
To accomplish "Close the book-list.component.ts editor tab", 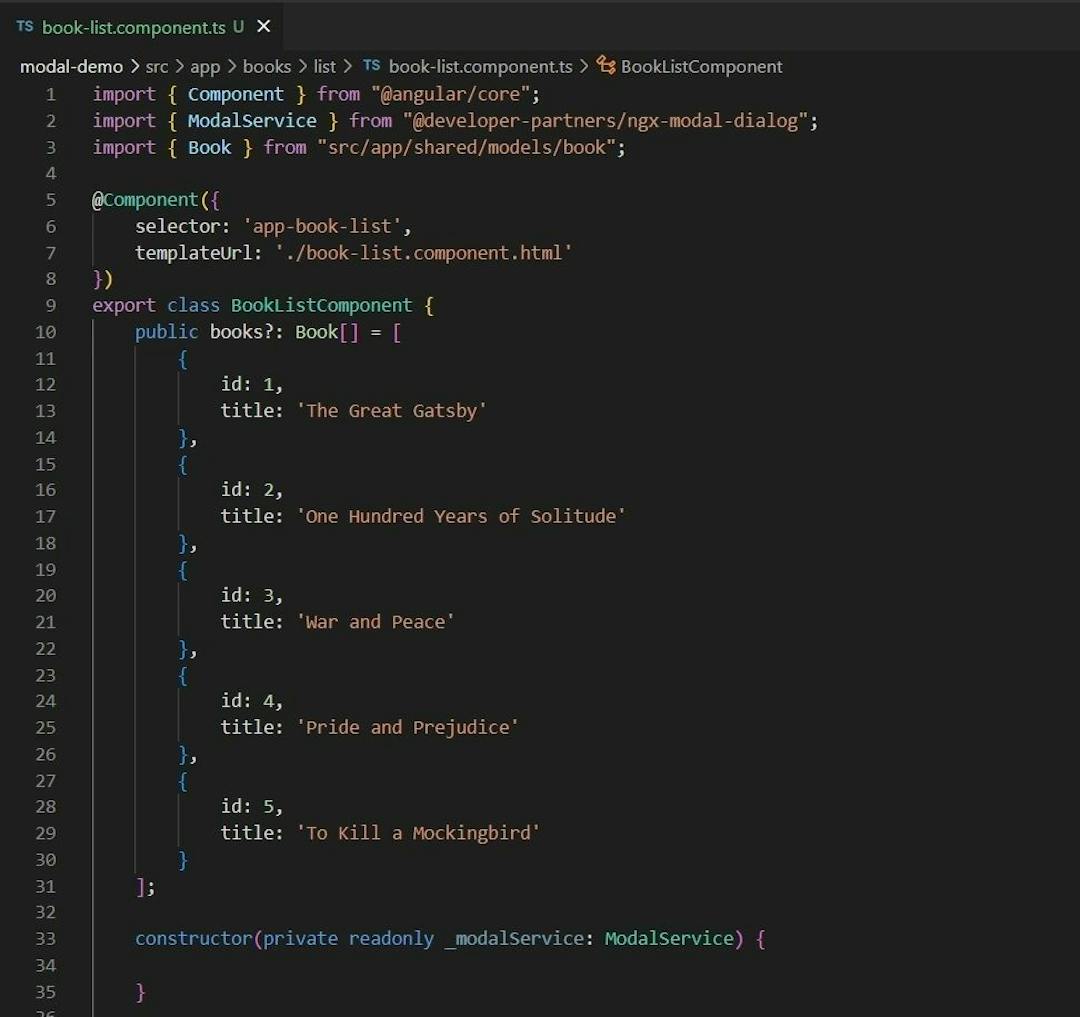I will point(264,27).
